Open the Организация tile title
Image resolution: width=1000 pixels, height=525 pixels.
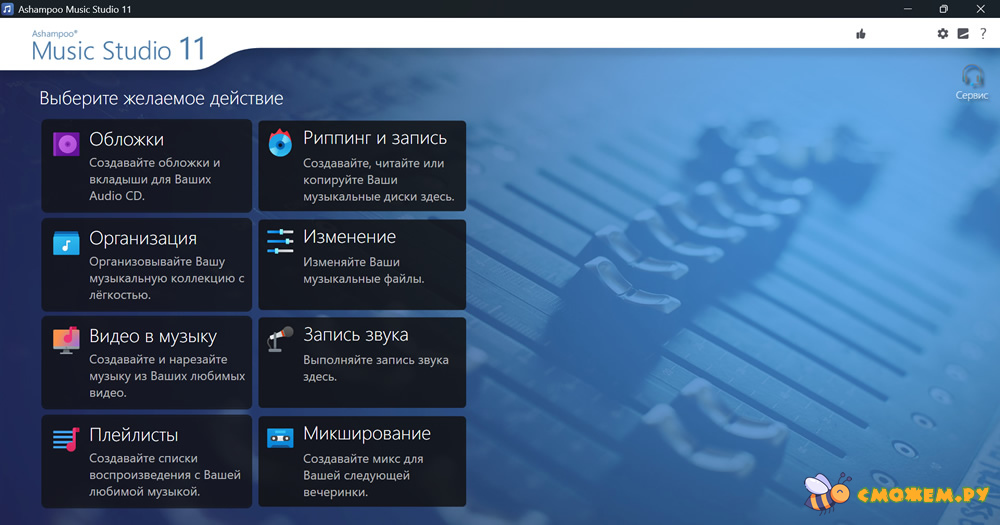pyautogui.click(x=143, y=238)
